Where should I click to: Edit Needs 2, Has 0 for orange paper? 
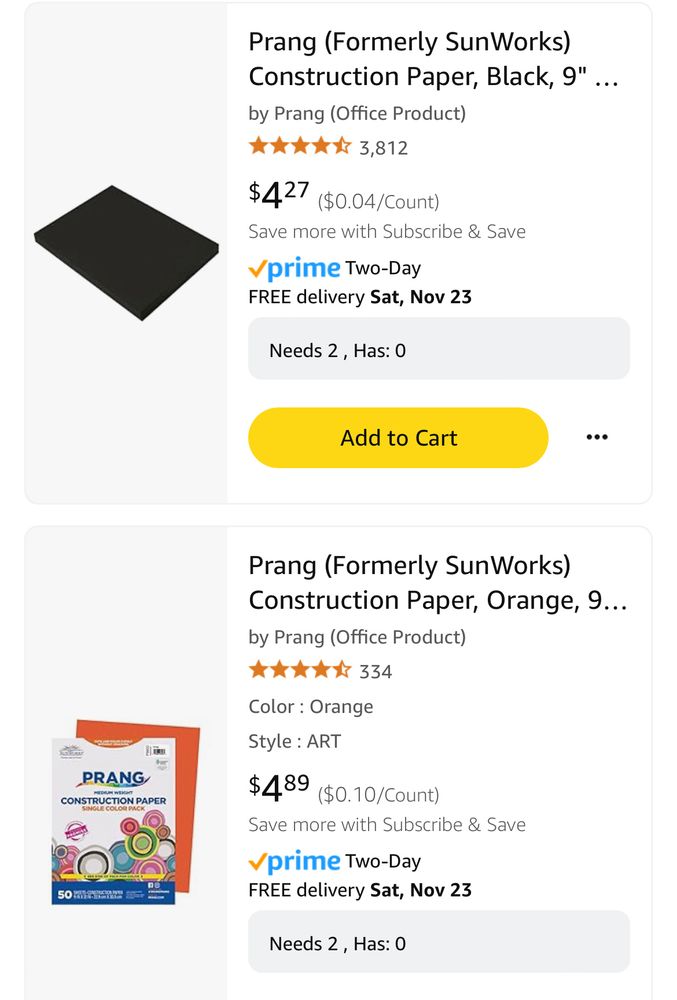(x=438, y=942)
